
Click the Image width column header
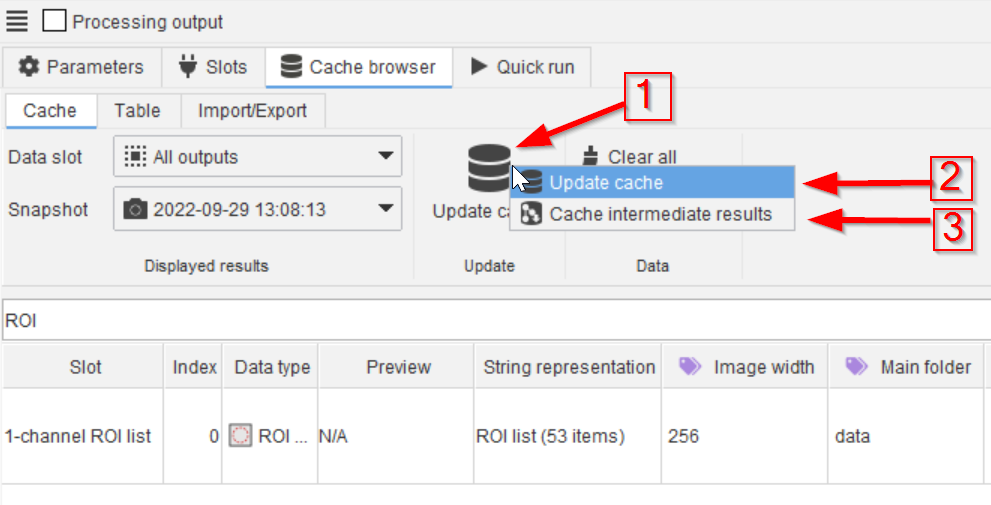pos(745,367)
